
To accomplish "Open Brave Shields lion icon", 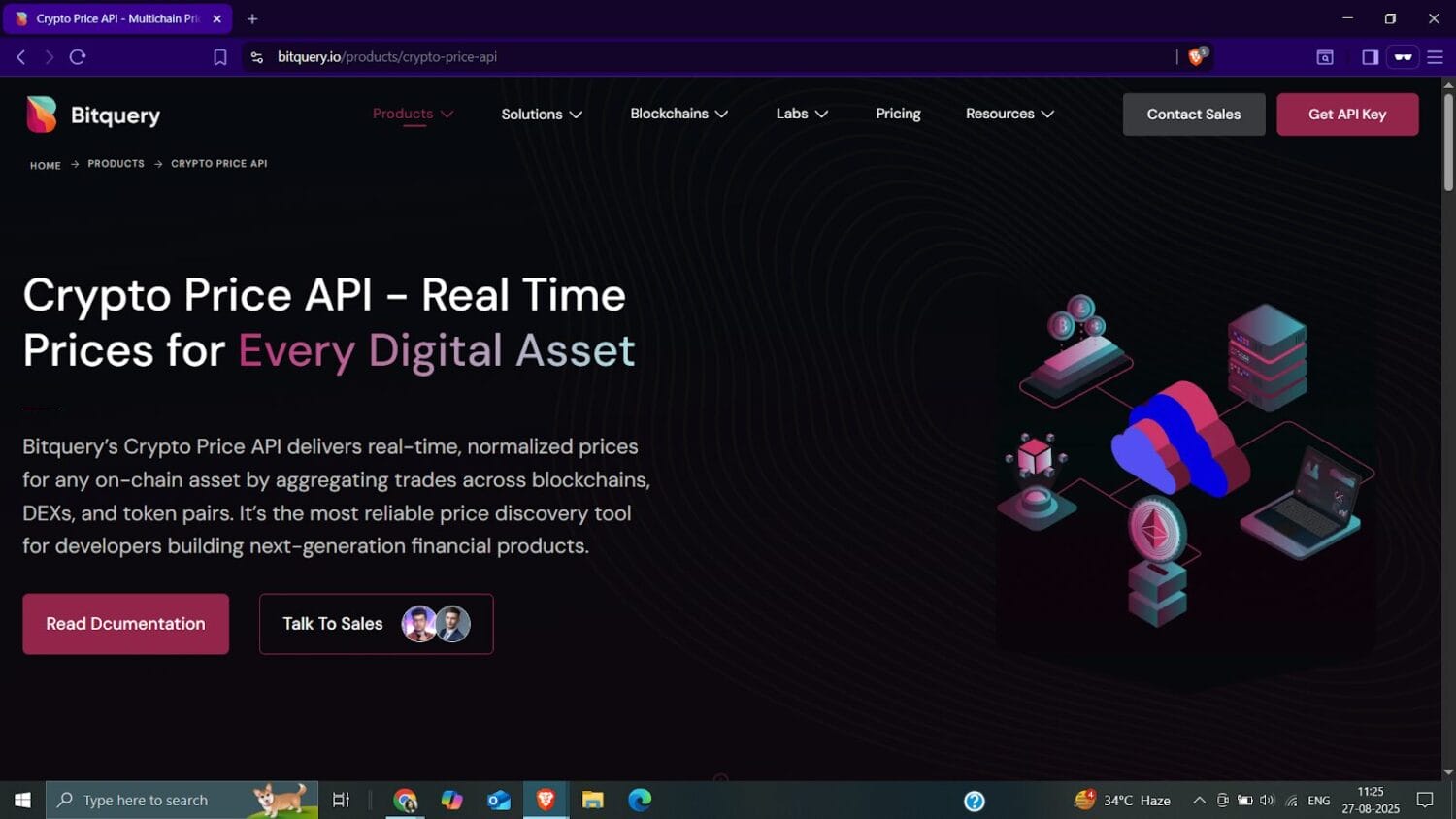I will pyautogui.click(x=1196, y=57).
